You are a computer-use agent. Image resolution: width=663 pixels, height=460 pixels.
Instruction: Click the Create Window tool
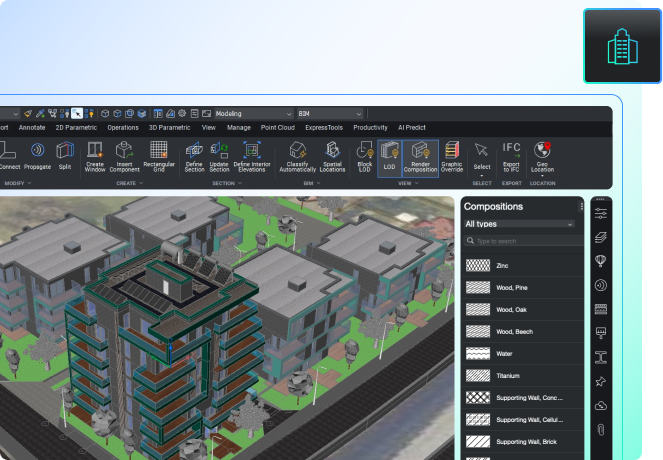[95, 157]
